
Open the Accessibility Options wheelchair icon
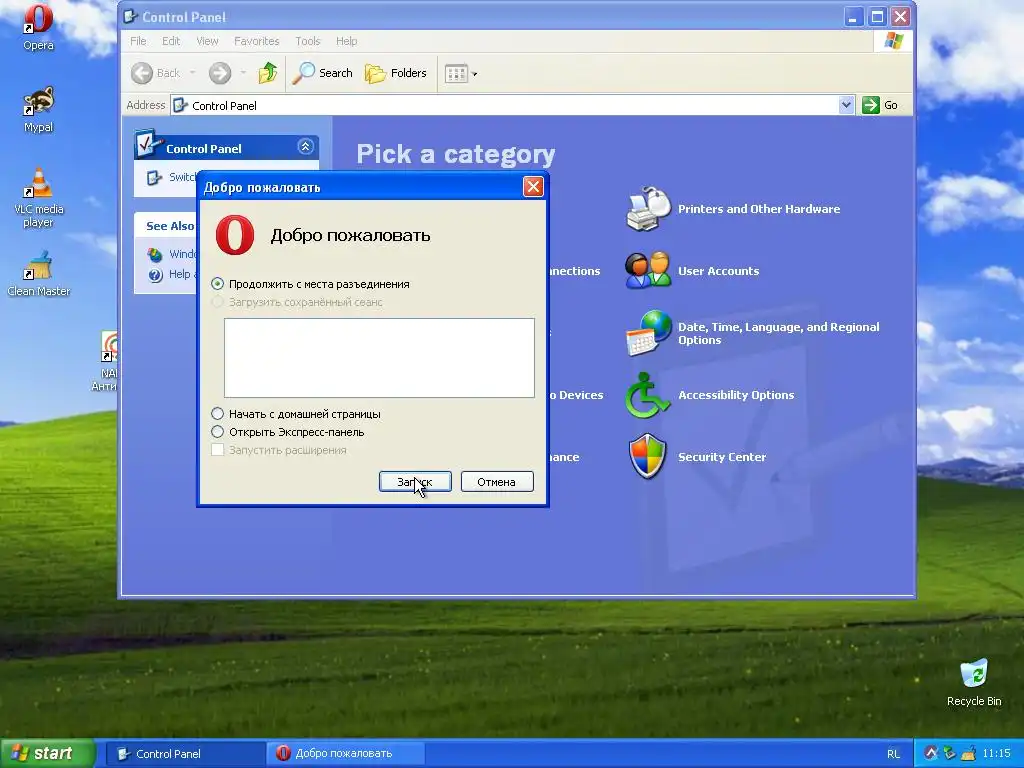[647, 395]
